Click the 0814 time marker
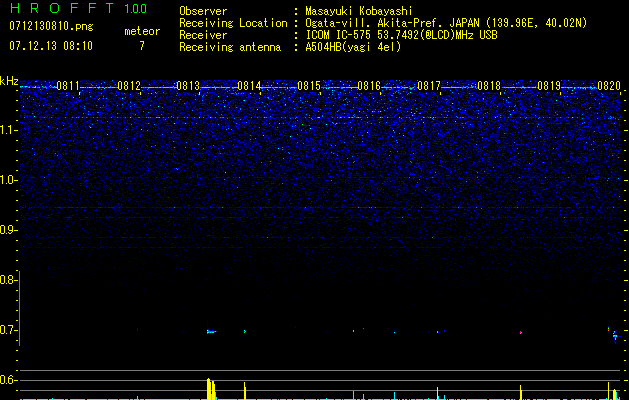This screenshot has width=629, height=400. coord(249,86)
